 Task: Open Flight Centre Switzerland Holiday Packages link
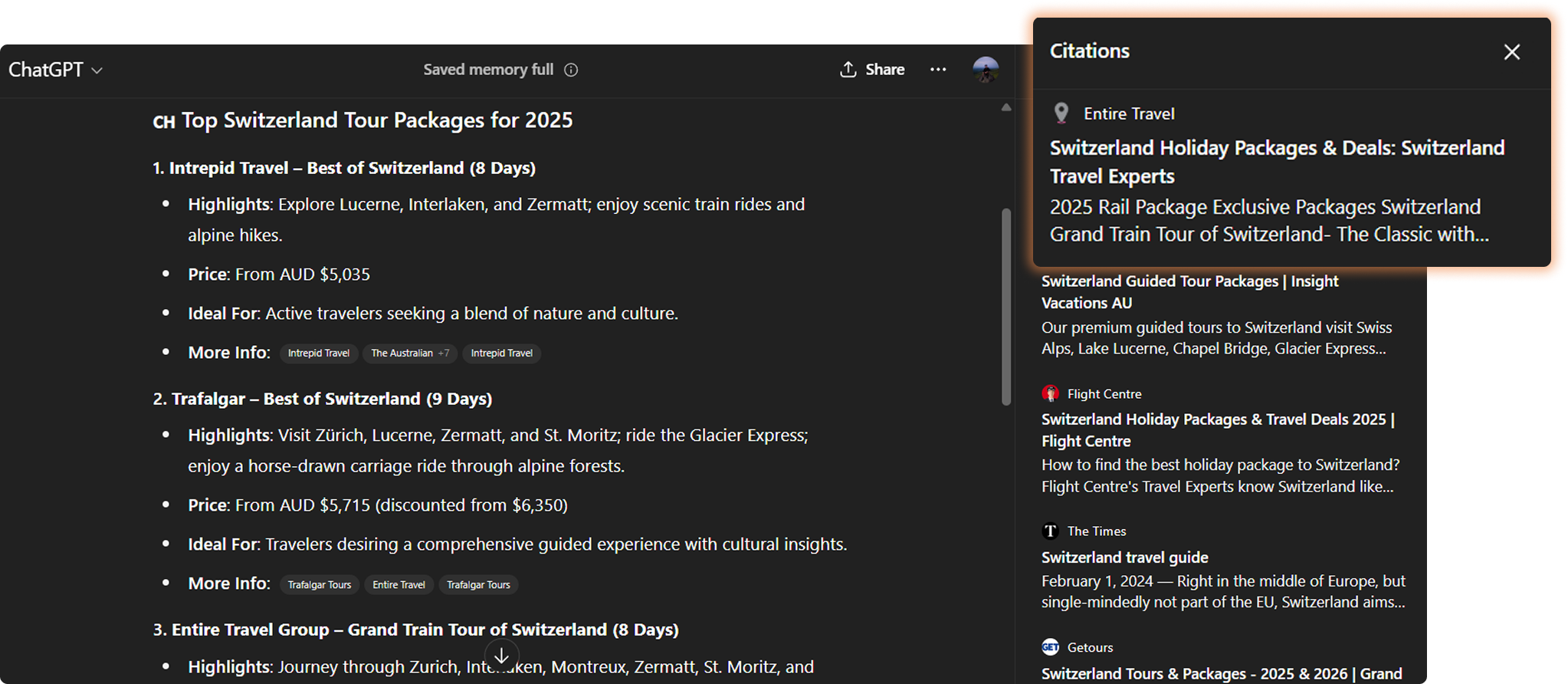point(1218,430)
